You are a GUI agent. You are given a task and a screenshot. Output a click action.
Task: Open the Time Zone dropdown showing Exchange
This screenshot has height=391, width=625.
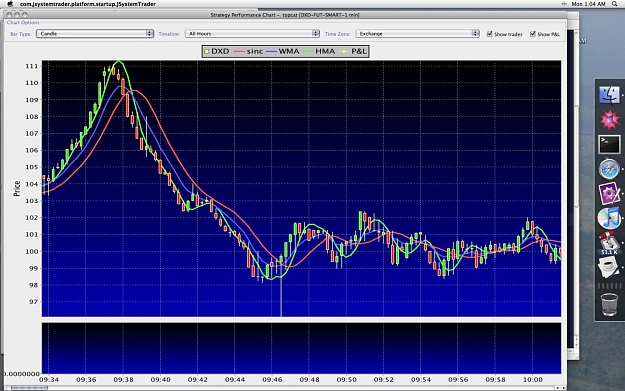click(417, 34)
